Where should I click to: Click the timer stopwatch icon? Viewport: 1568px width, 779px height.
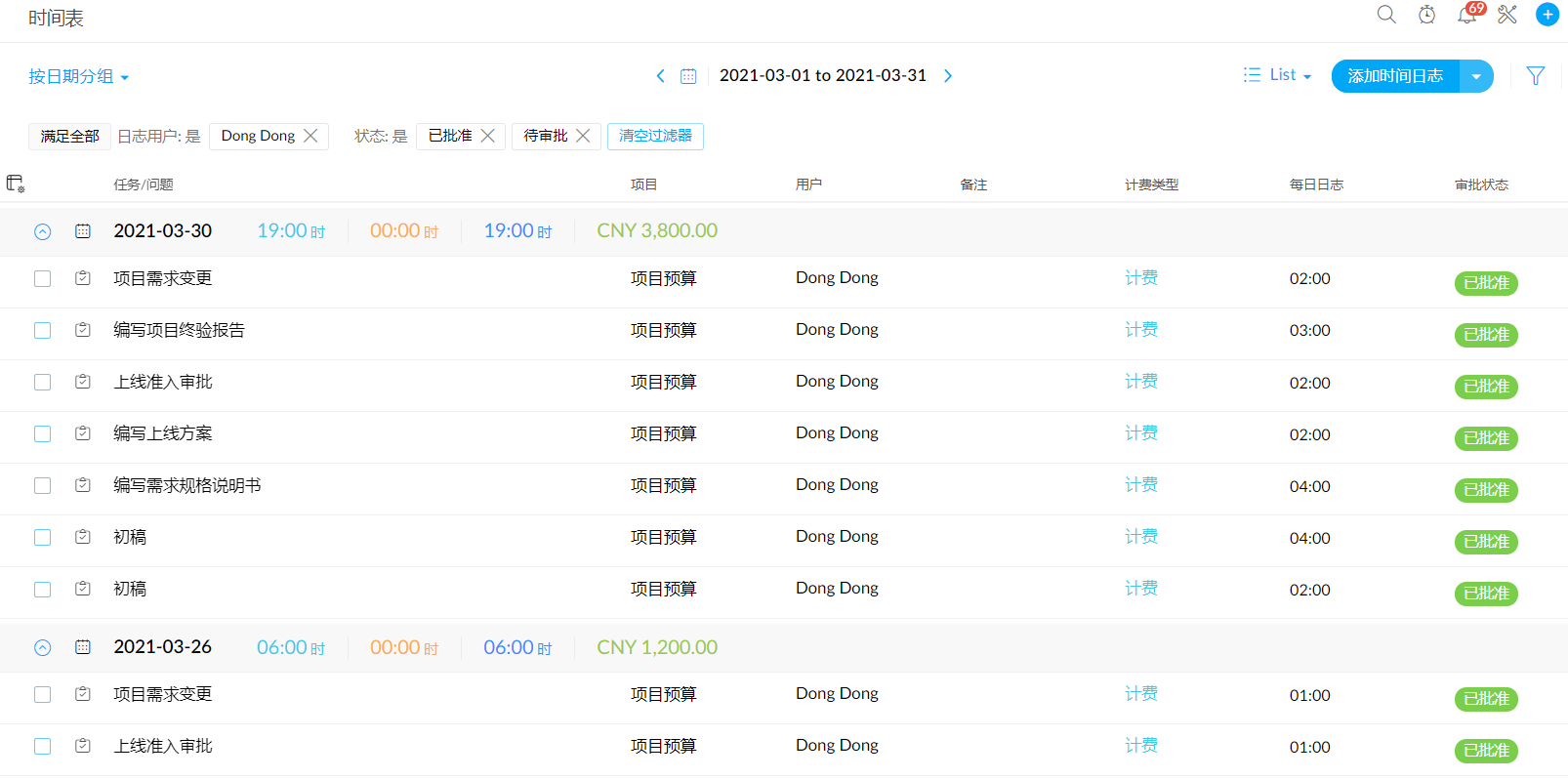point(1426,15)
